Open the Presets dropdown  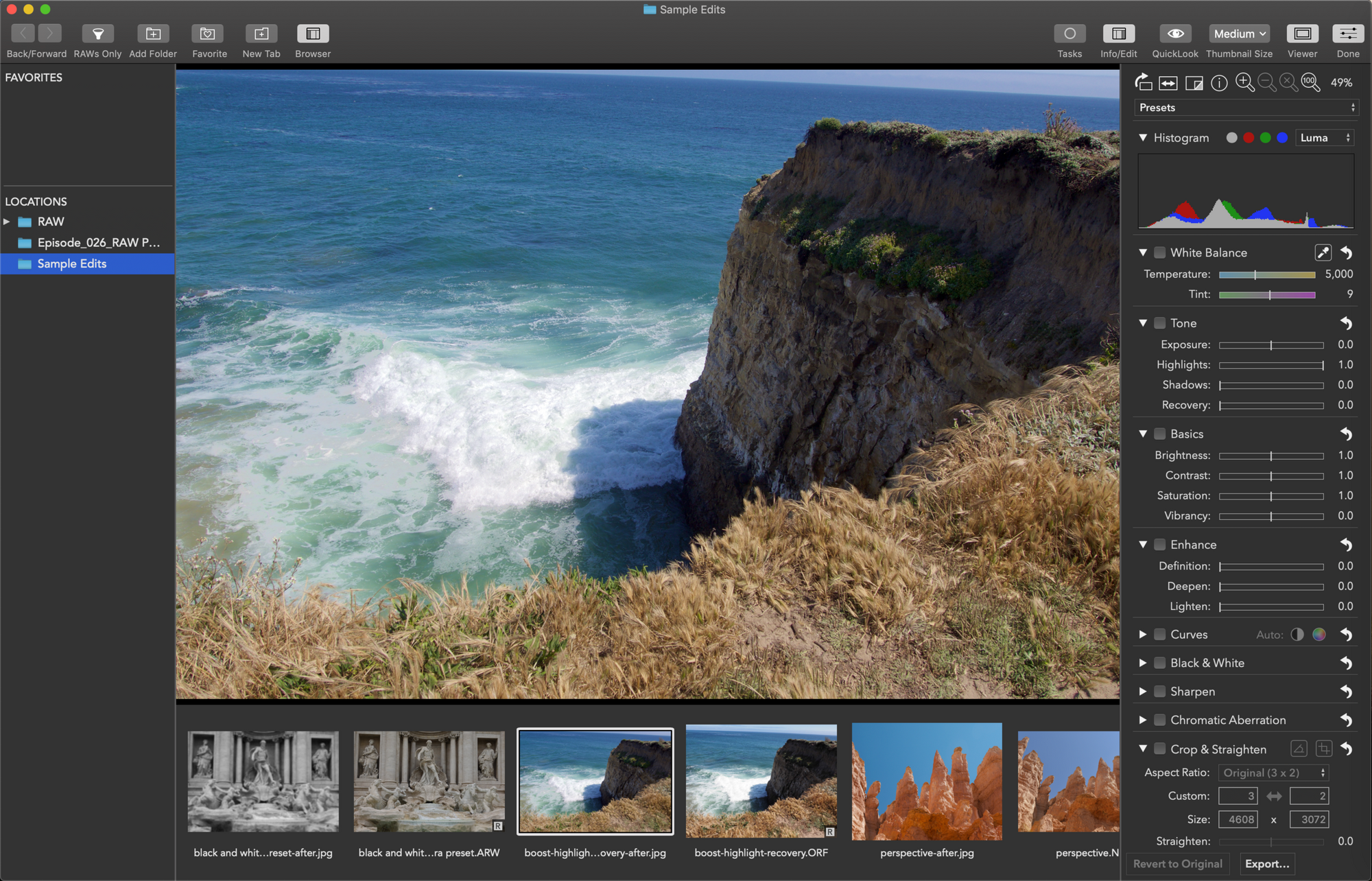coord(1246,108)
